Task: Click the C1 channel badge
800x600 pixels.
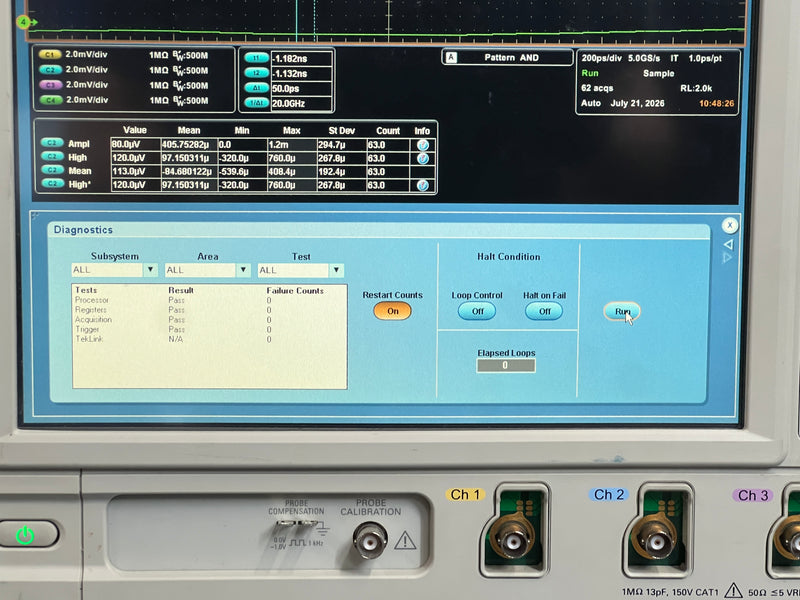Action: (x=50, y=55)
